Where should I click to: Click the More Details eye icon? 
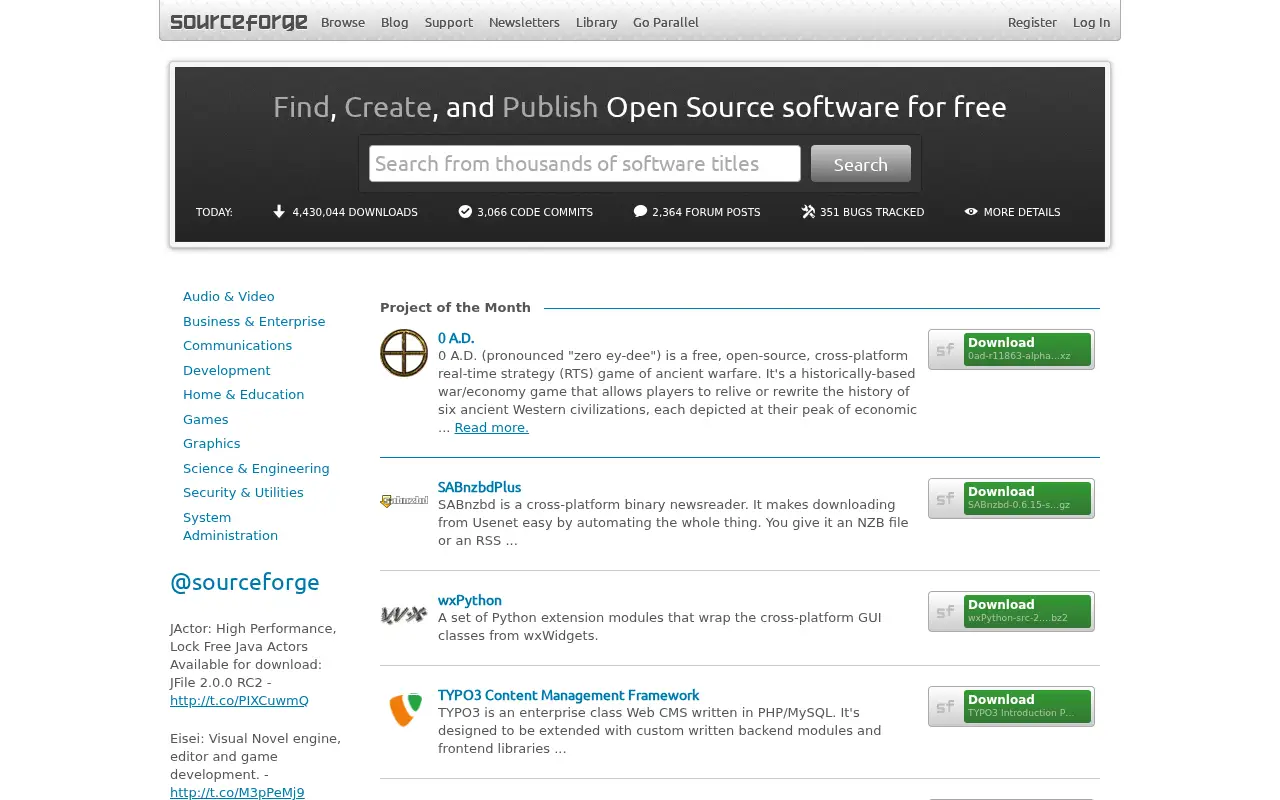[x=971, y=212]
